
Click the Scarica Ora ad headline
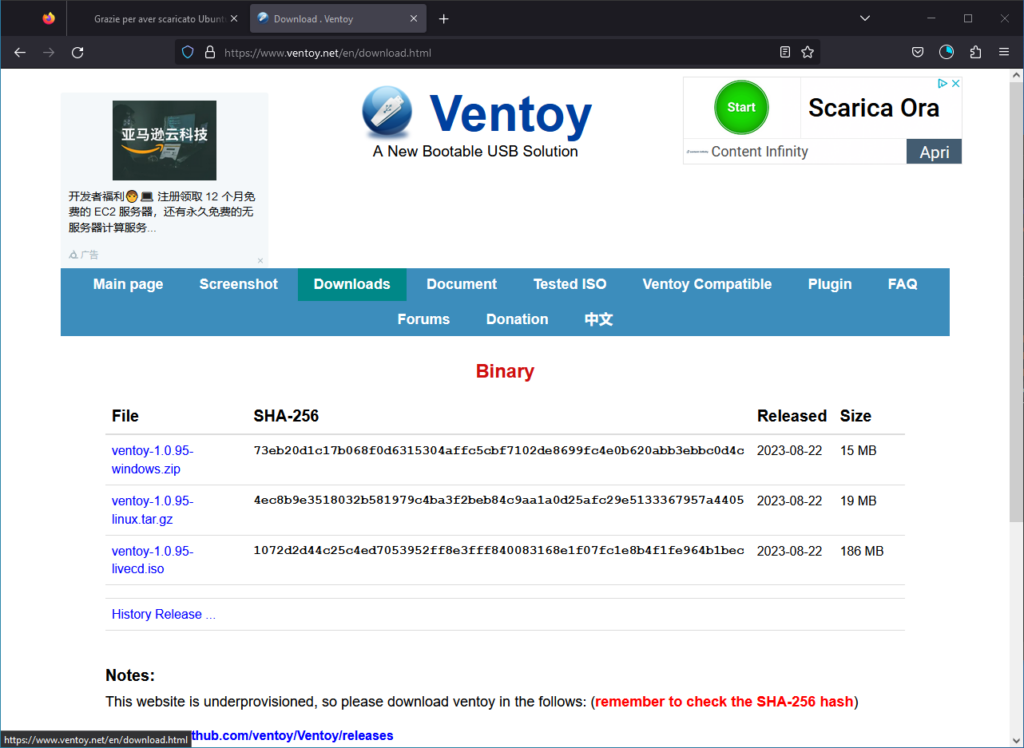pyautogui.click(x=874, y=108)
